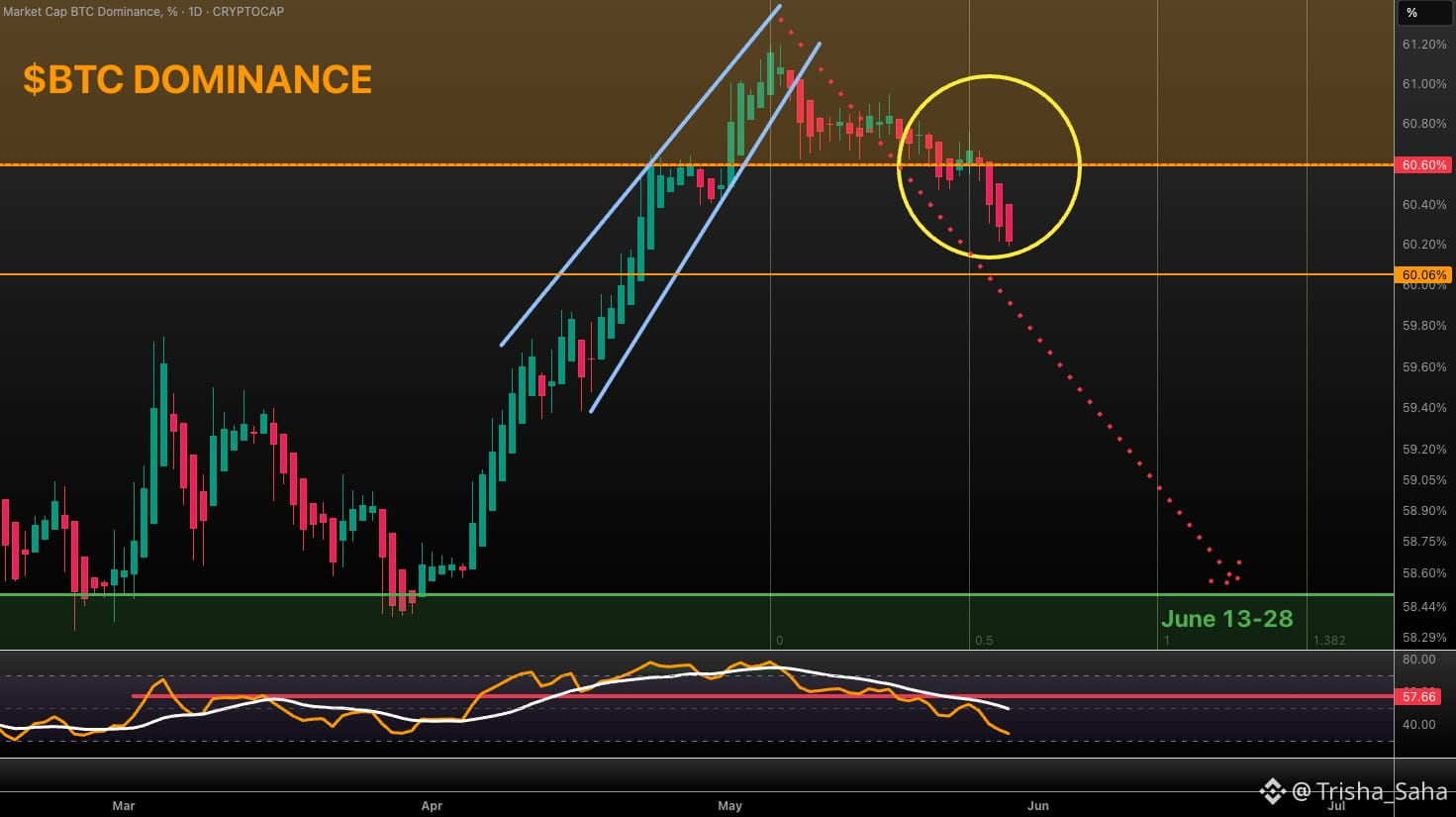1456x817 pixels.
Task: Click the 59.20% price axis label
Action: (1424, 450)
